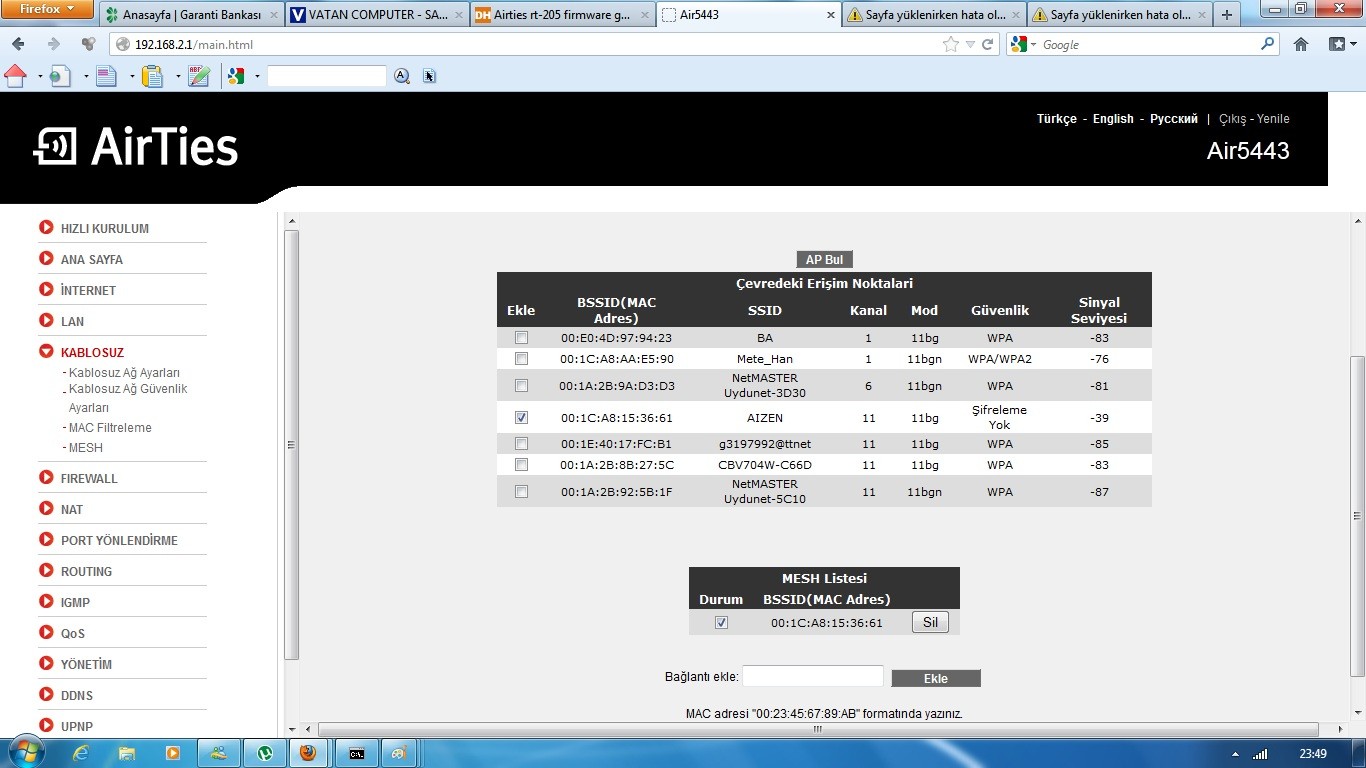This screenshot has height=768, width=1366.
Task: Click the browser forward arrow
Action: click(x=53, y=44)
